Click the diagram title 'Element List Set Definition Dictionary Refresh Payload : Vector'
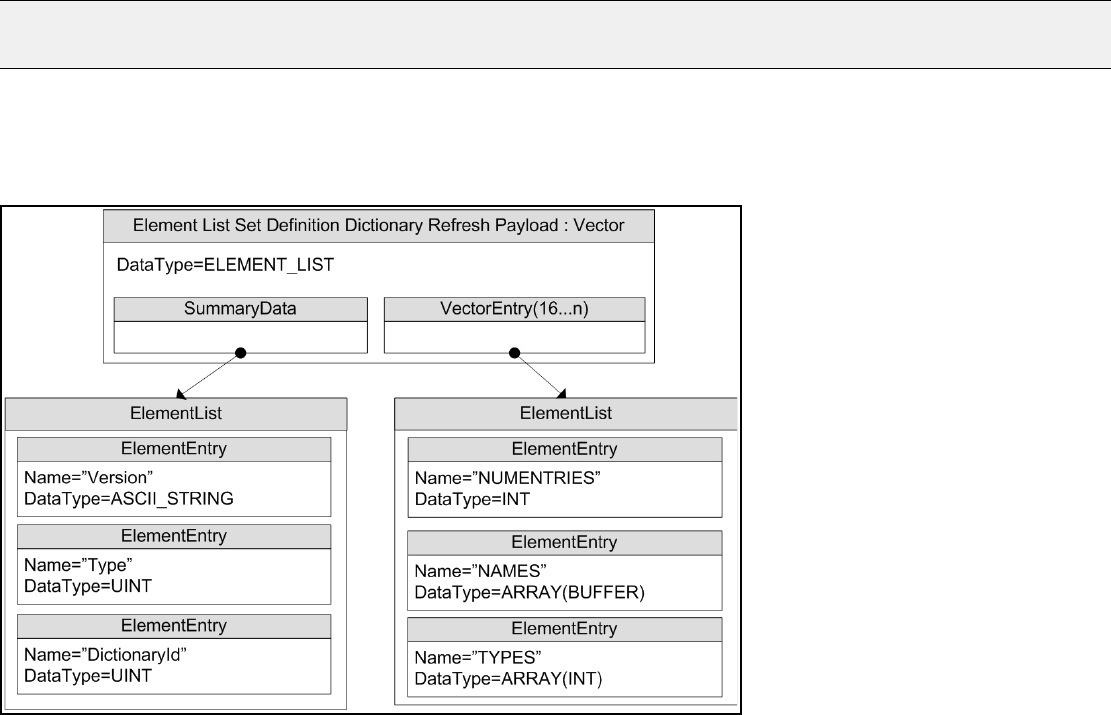 click(378, 225)
